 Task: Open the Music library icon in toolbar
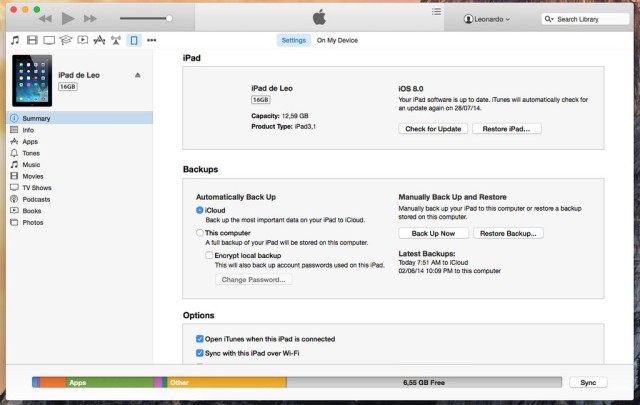pyautogui.click(x=15, y=41)
